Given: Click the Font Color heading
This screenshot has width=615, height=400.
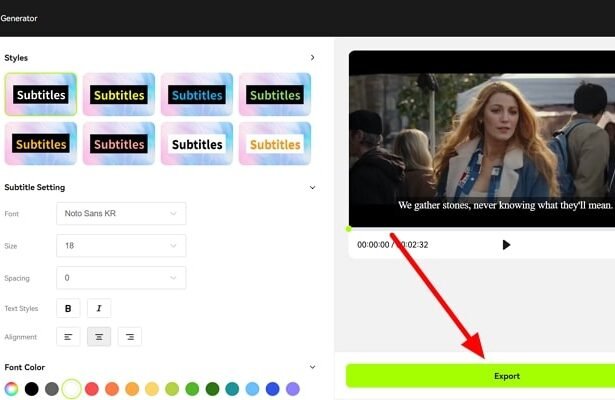Looking at the screenshot, I should [x=25, y=367].
